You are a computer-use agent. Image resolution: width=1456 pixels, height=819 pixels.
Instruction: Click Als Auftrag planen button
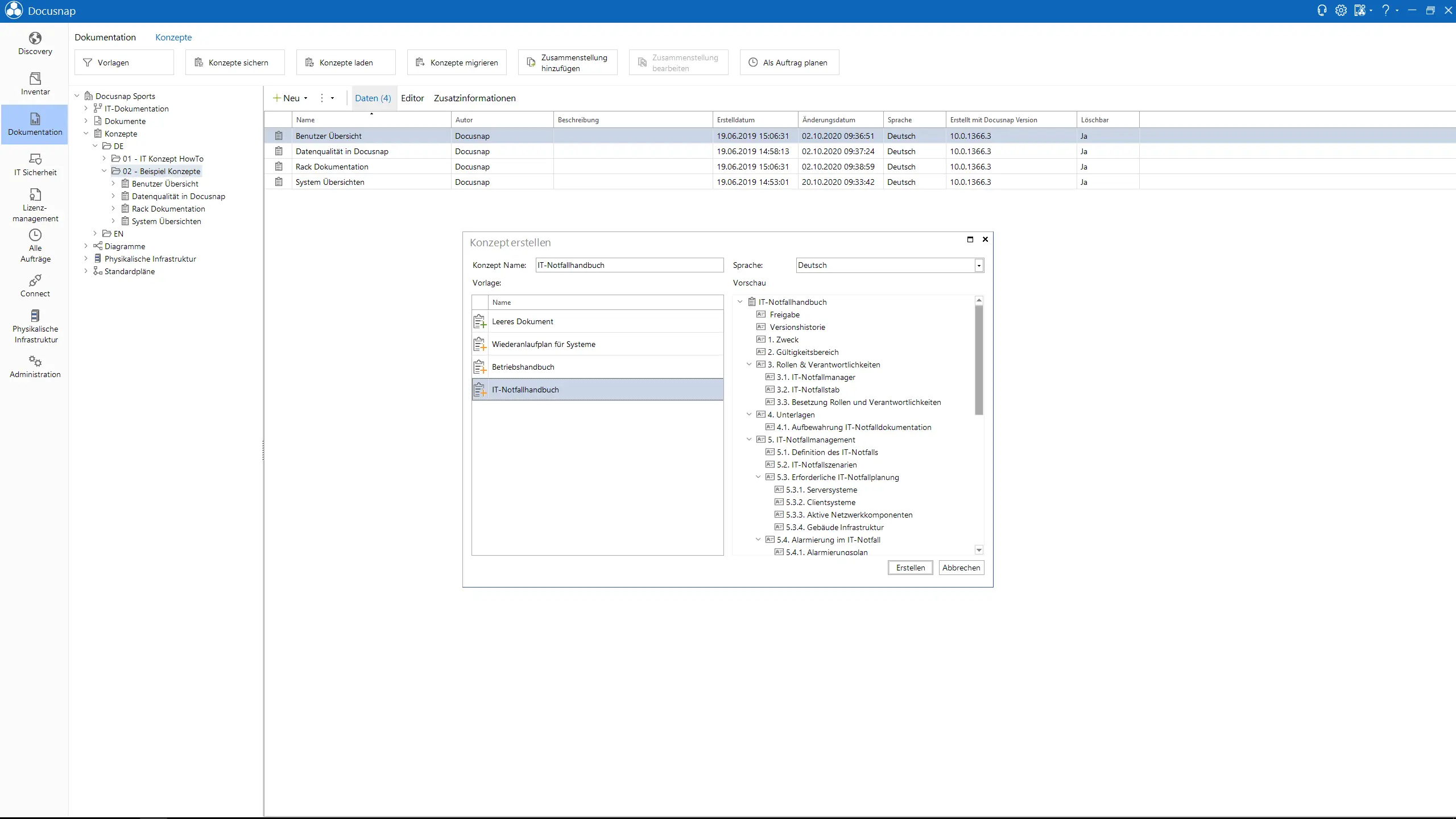(x=789, y=63)
